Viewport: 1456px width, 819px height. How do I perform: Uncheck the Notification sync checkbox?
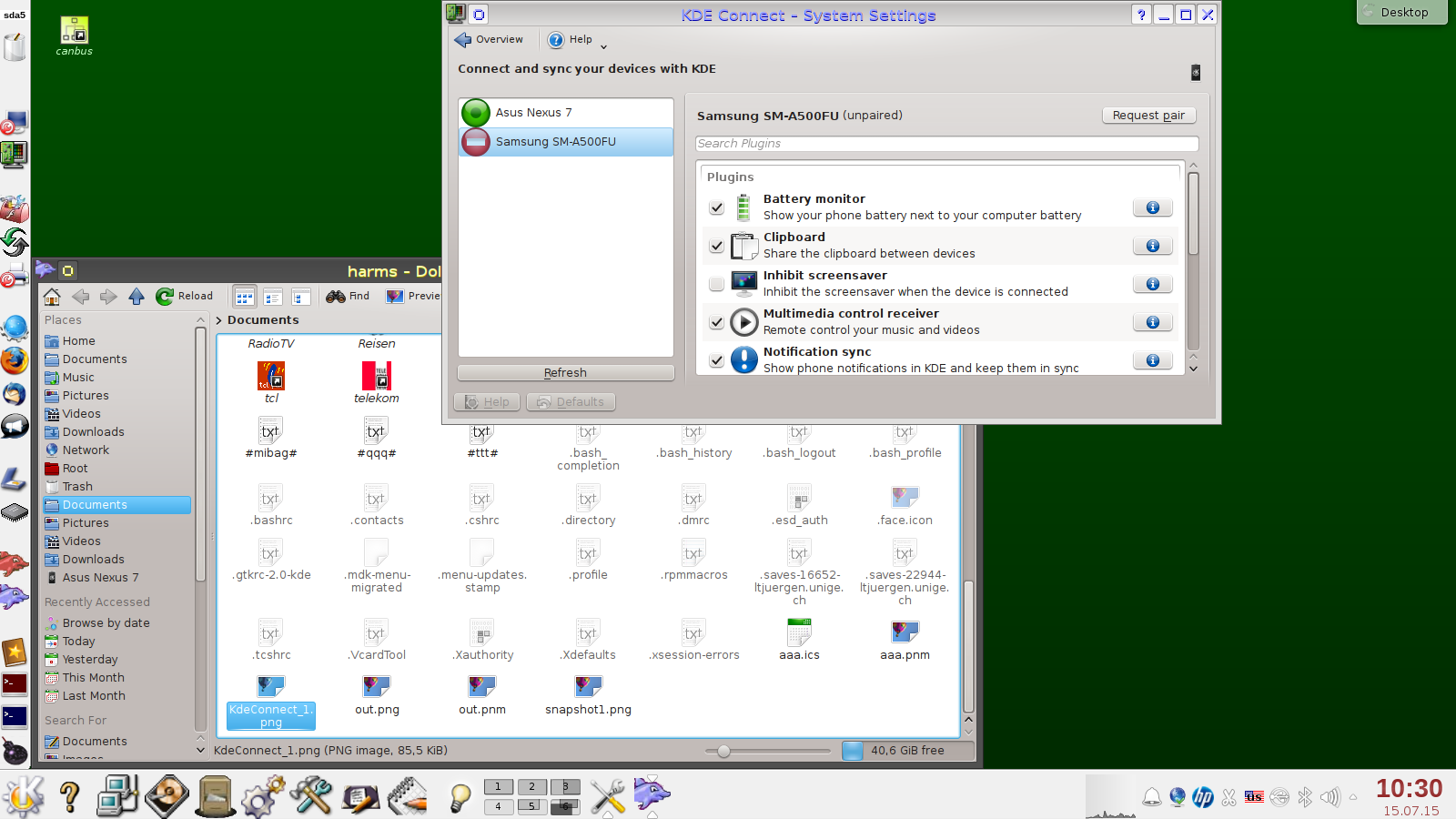[716, 360]
